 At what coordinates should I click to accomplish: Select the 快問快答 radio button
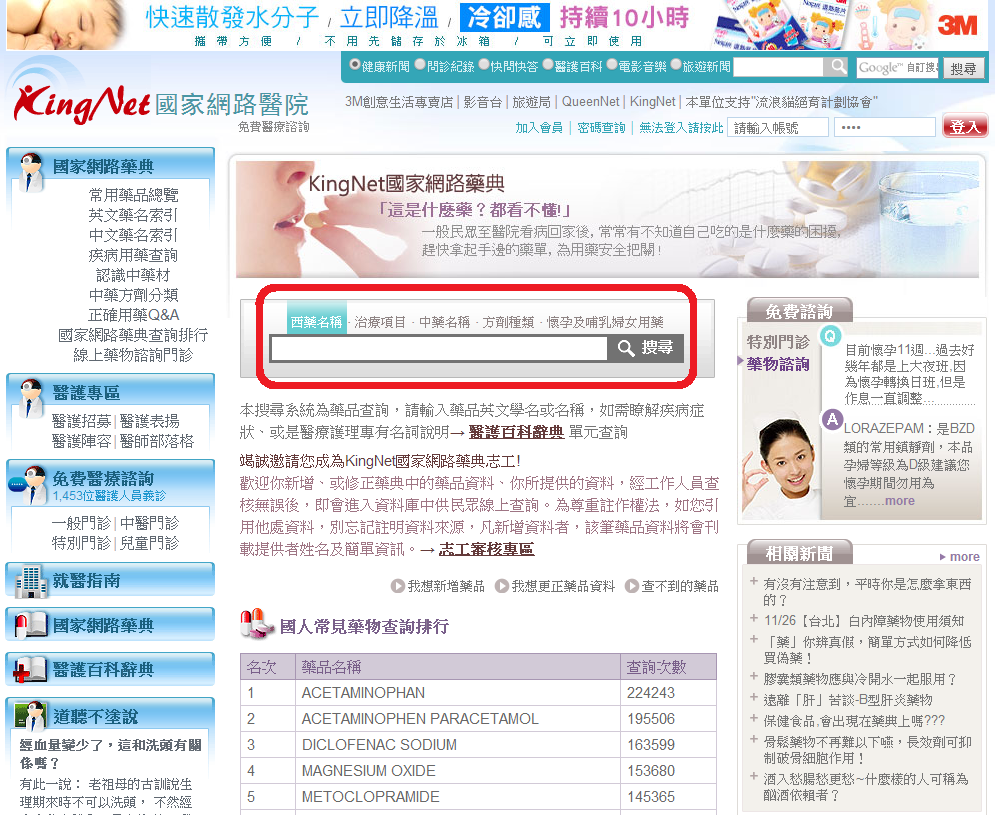484,65
